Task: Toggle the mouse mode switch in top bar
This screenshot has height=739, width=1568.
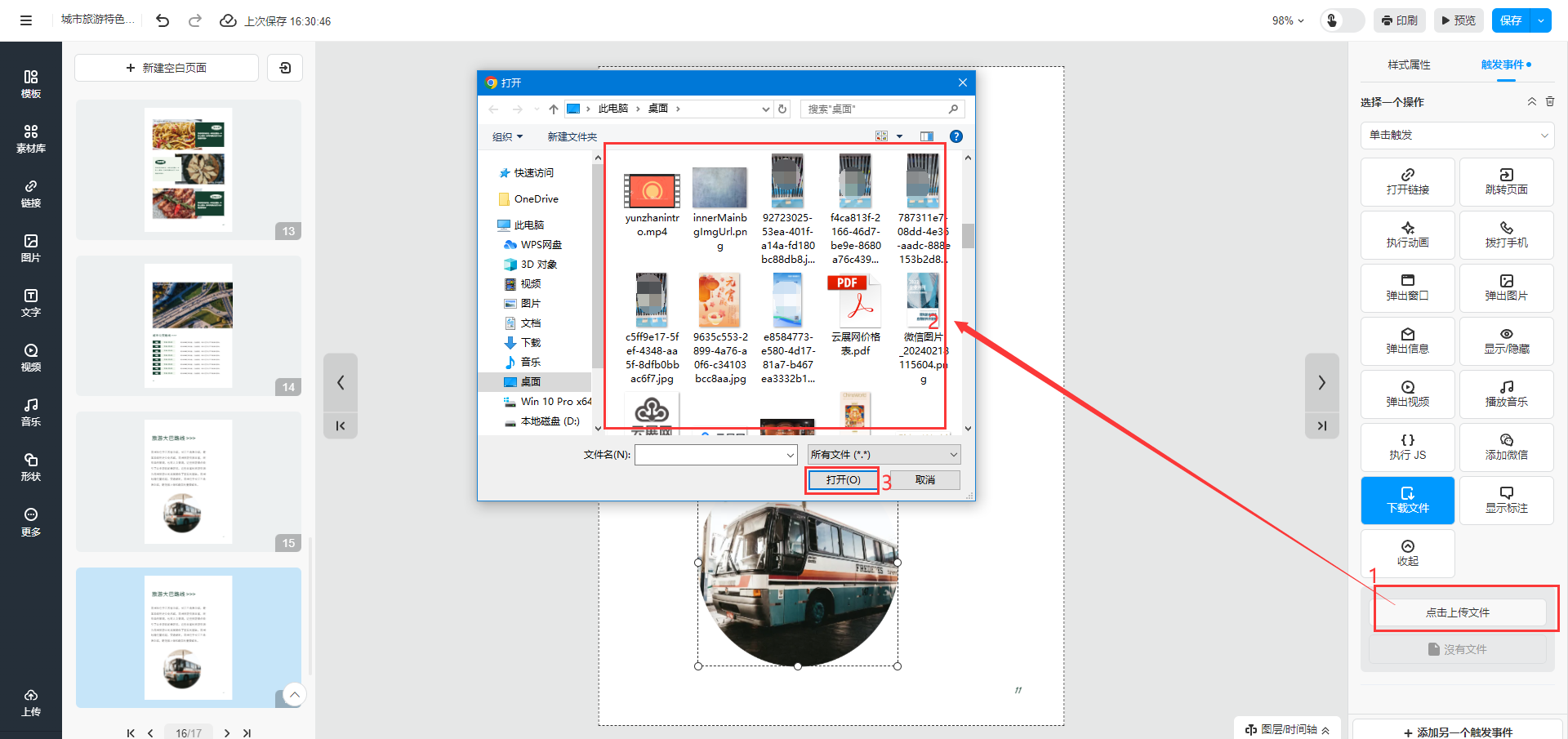Action: (1342, 20)
